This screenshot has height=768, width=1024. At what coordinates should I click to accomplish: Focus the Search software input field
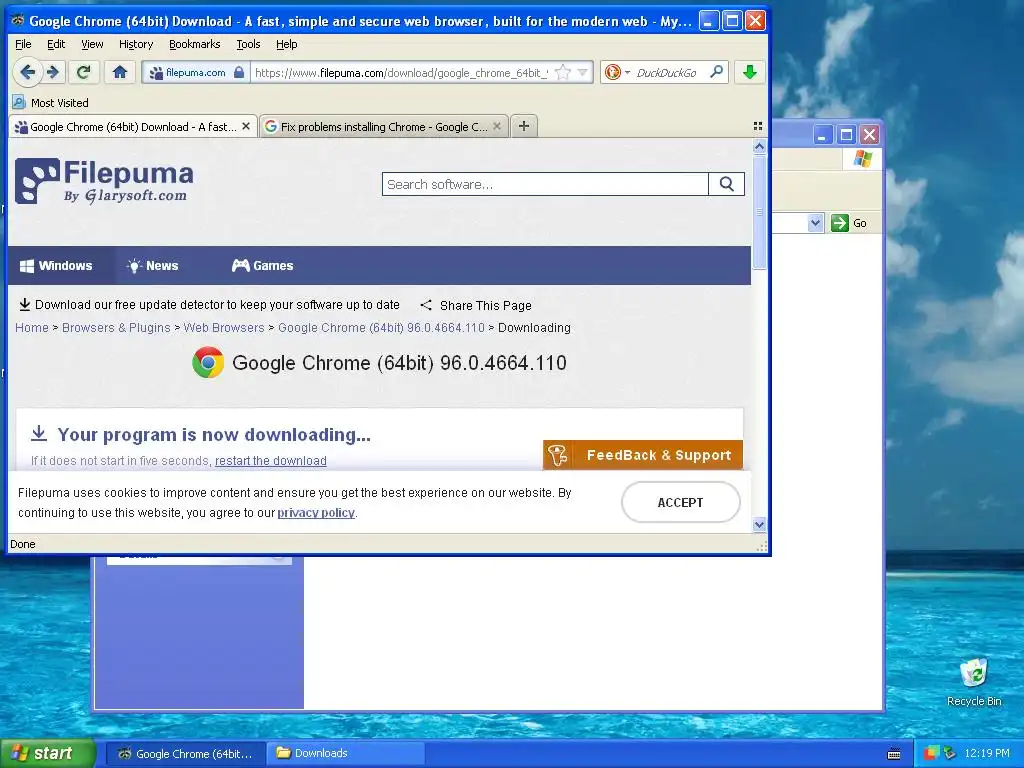[x=545, y=184]
